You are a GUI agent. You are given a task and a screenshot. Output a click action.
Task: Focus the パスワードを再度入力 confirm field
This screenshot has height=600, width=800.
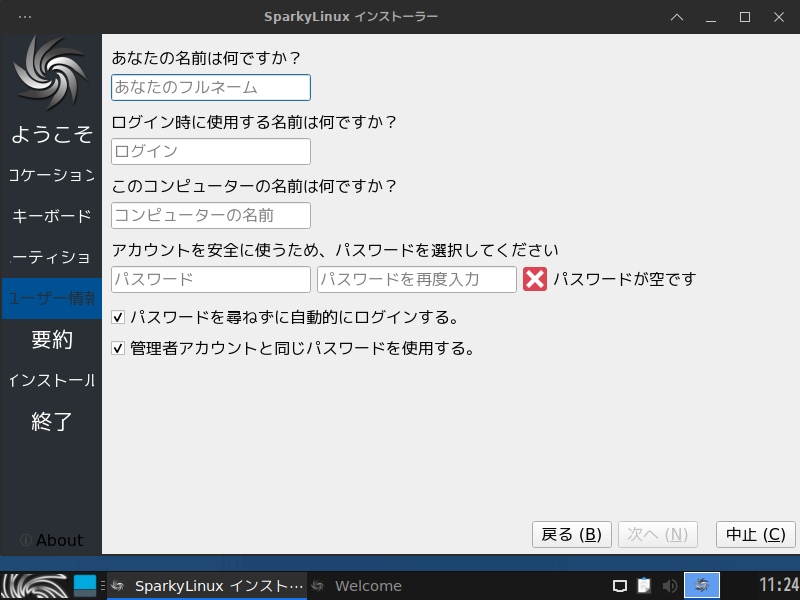click(x=417, y=280)
